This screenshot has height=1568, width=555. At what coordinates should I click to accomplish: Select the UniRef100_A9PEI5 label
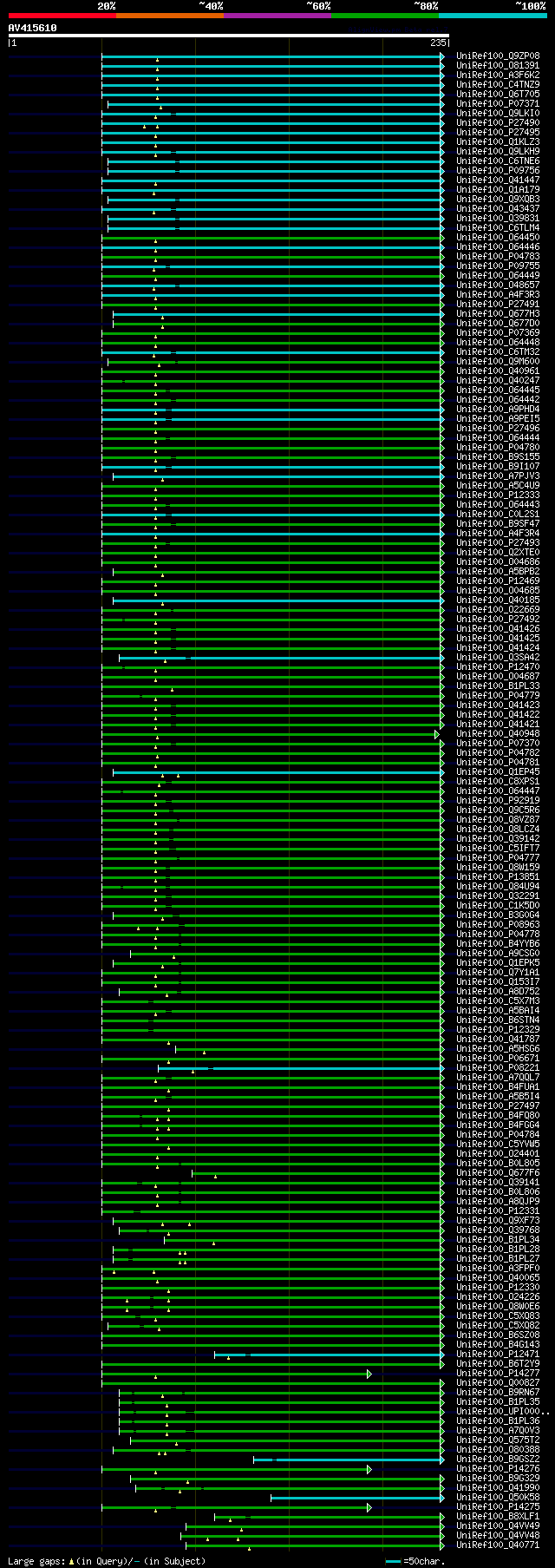498,418
